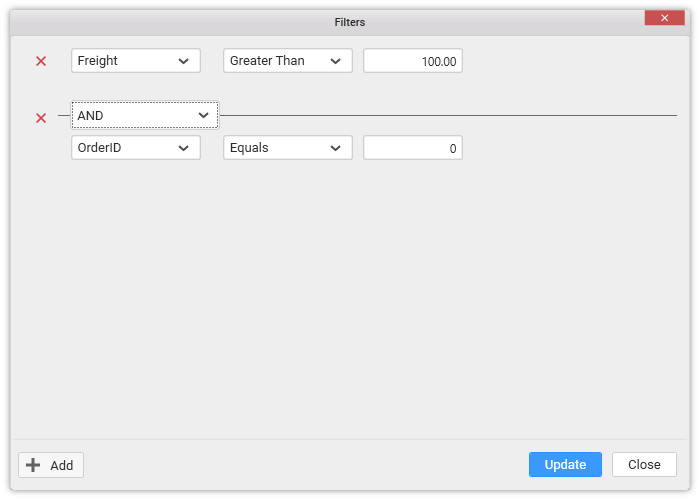Screen dimensions: 700x500
Task: Open the Freight column selector
Action: (135, 61)
